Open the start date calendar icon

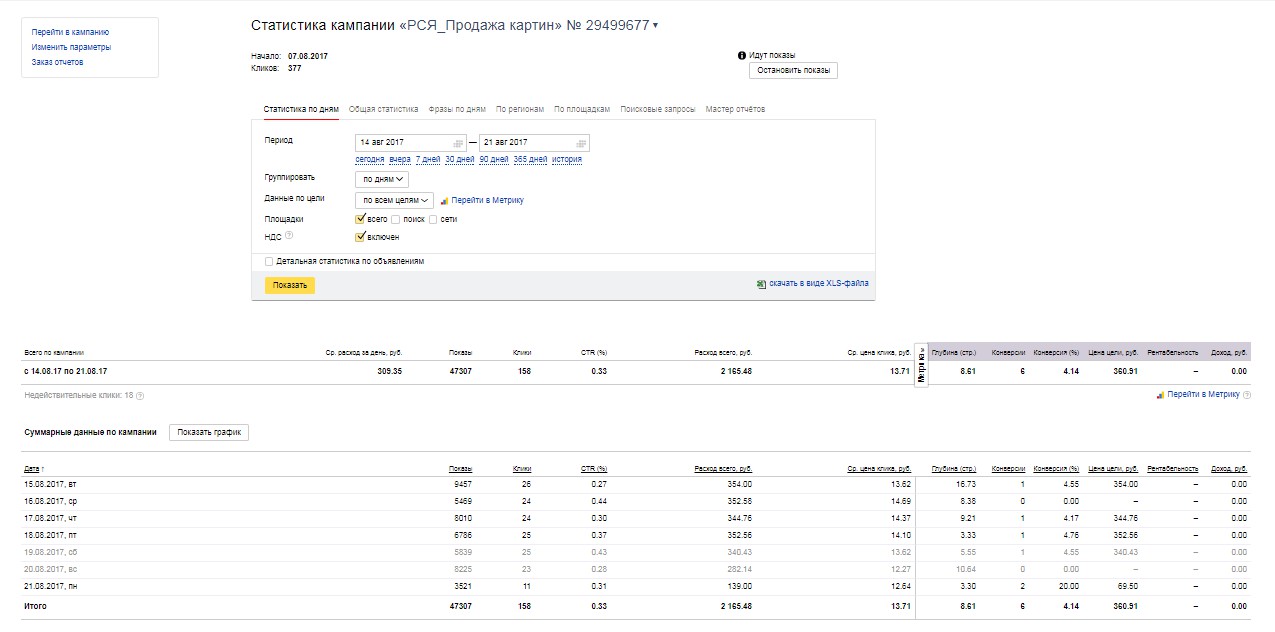click(x=458, y=143)
